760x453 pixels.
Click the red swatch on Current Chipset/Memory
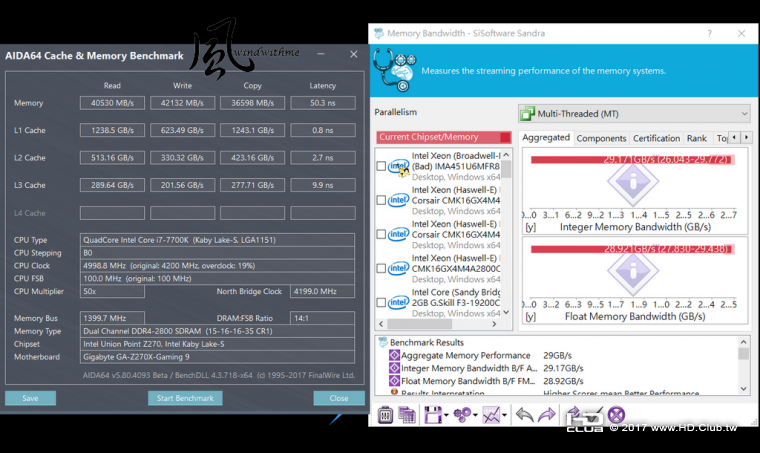click(x=505, y=137)
